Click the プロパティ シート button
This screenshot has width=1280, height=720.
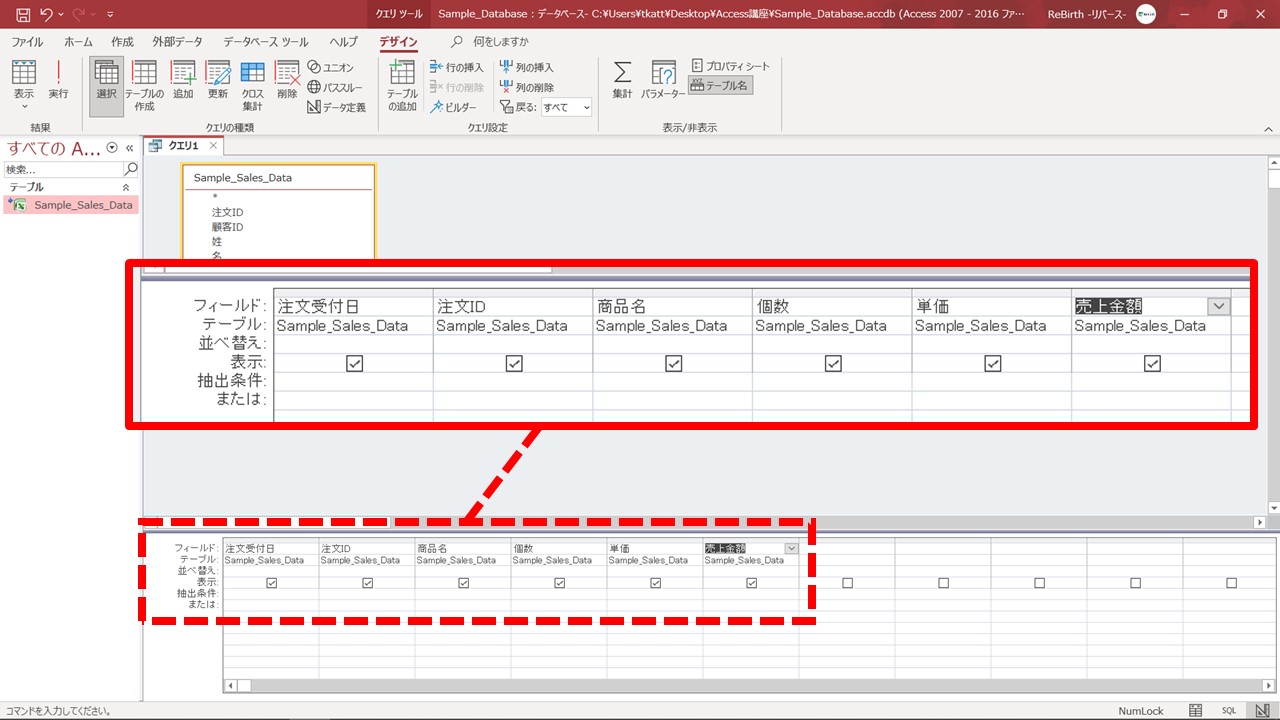pos(731,66)
